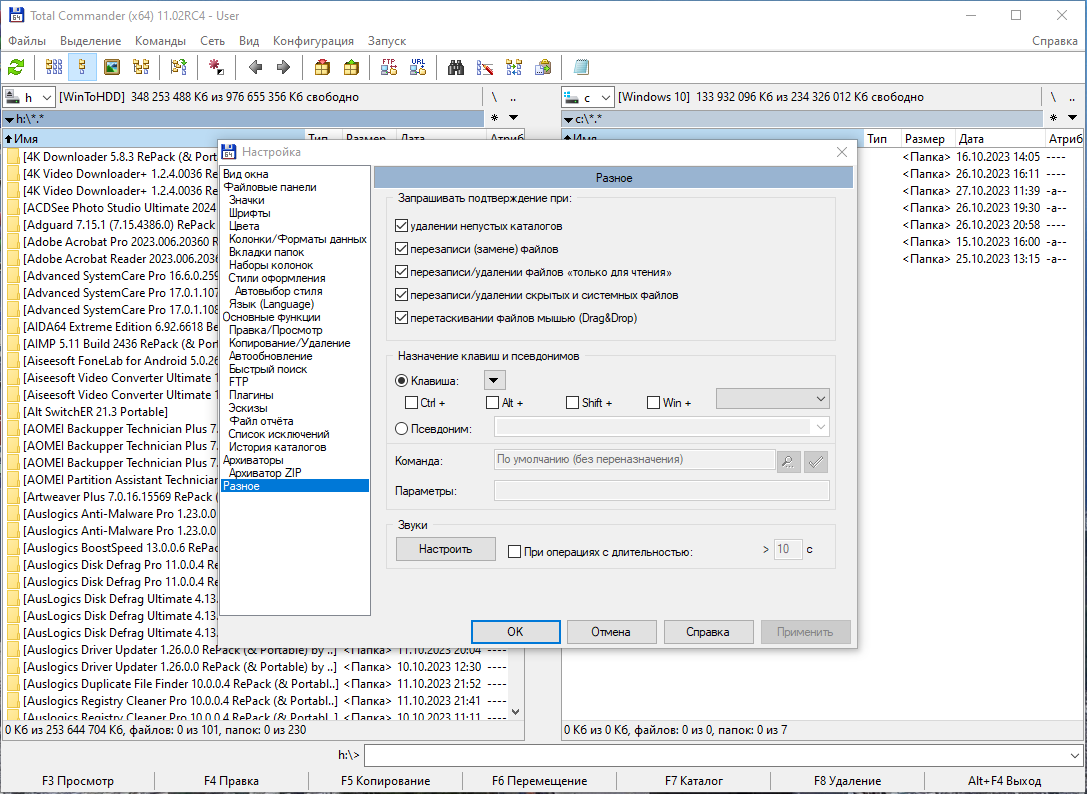The image size is (1087, 794).
Task: Toggle read-only files overwrite confirmation
Action: click(x=401, y=272)
